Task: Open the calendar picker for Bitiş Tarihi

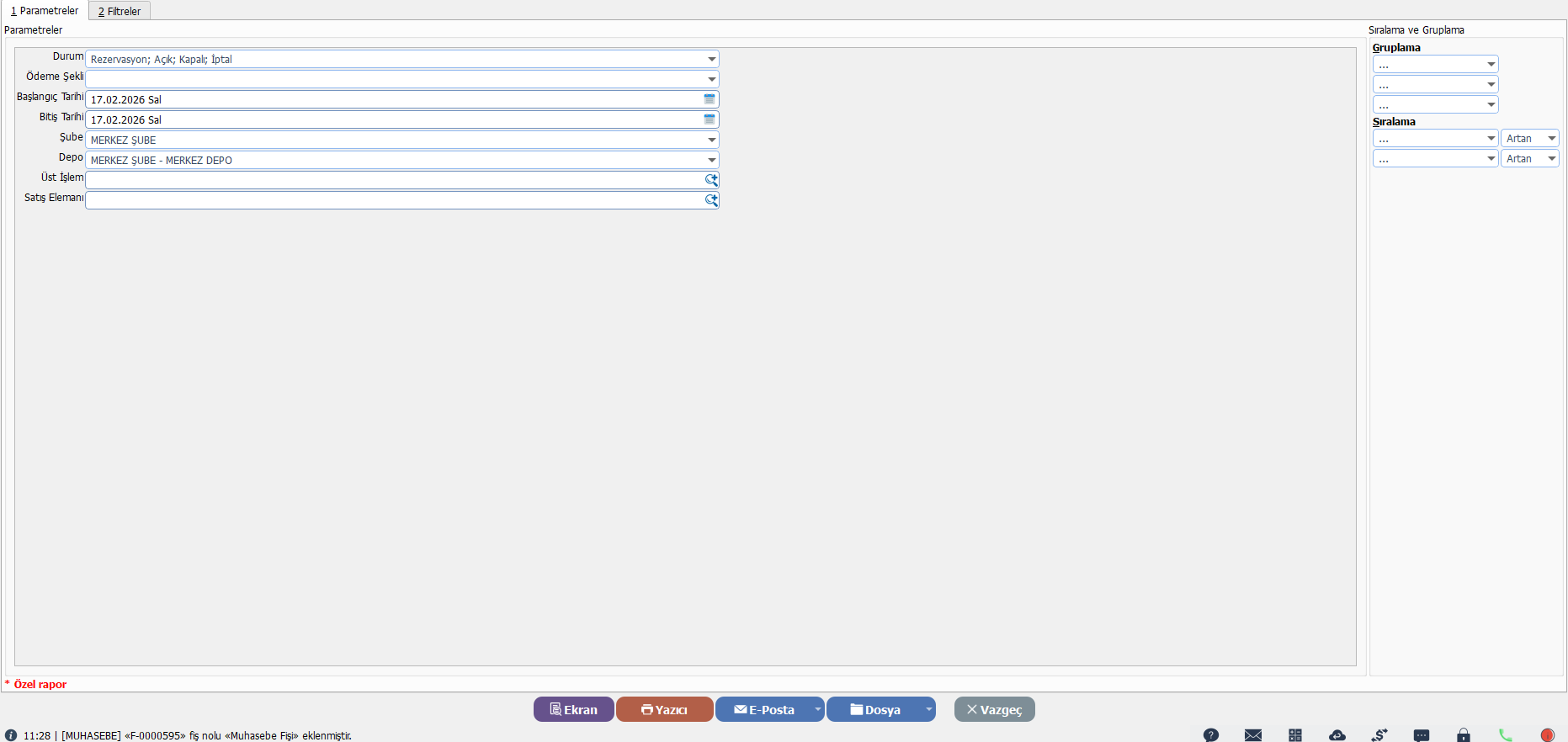Action: [x=710, y=119]
